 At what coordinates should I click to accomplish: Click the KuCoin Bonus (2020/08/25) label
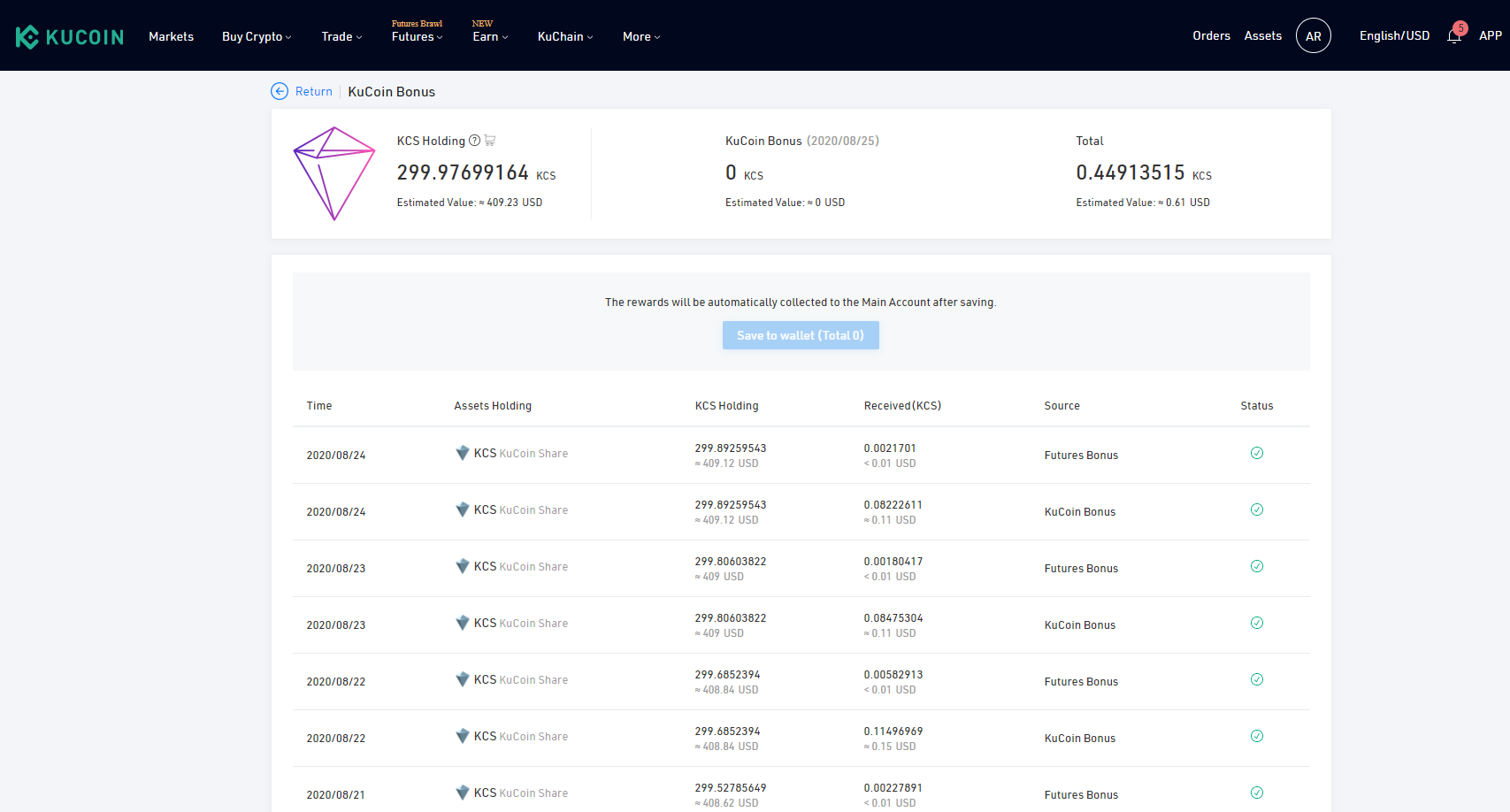[802, 141]
